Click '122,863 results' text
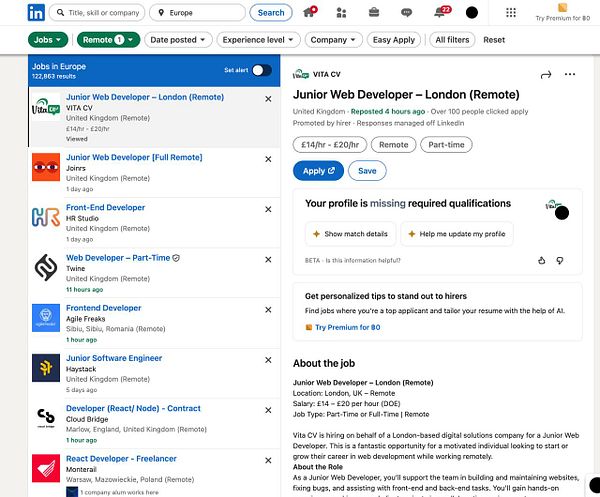600x497 pixels. coord(54,77)
